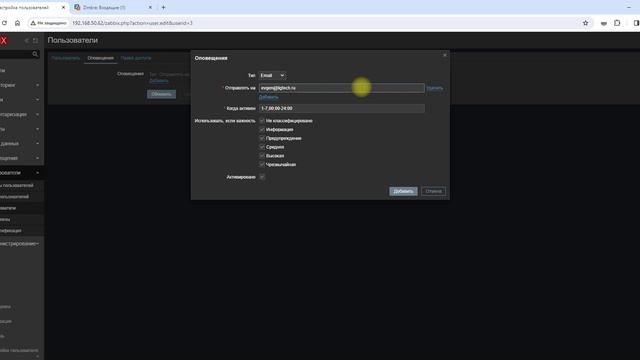Image resolution: width=640 pixels, height=360 pixels.
Task: Open the 'Оповещения' tab
Action: click(100, 58)
